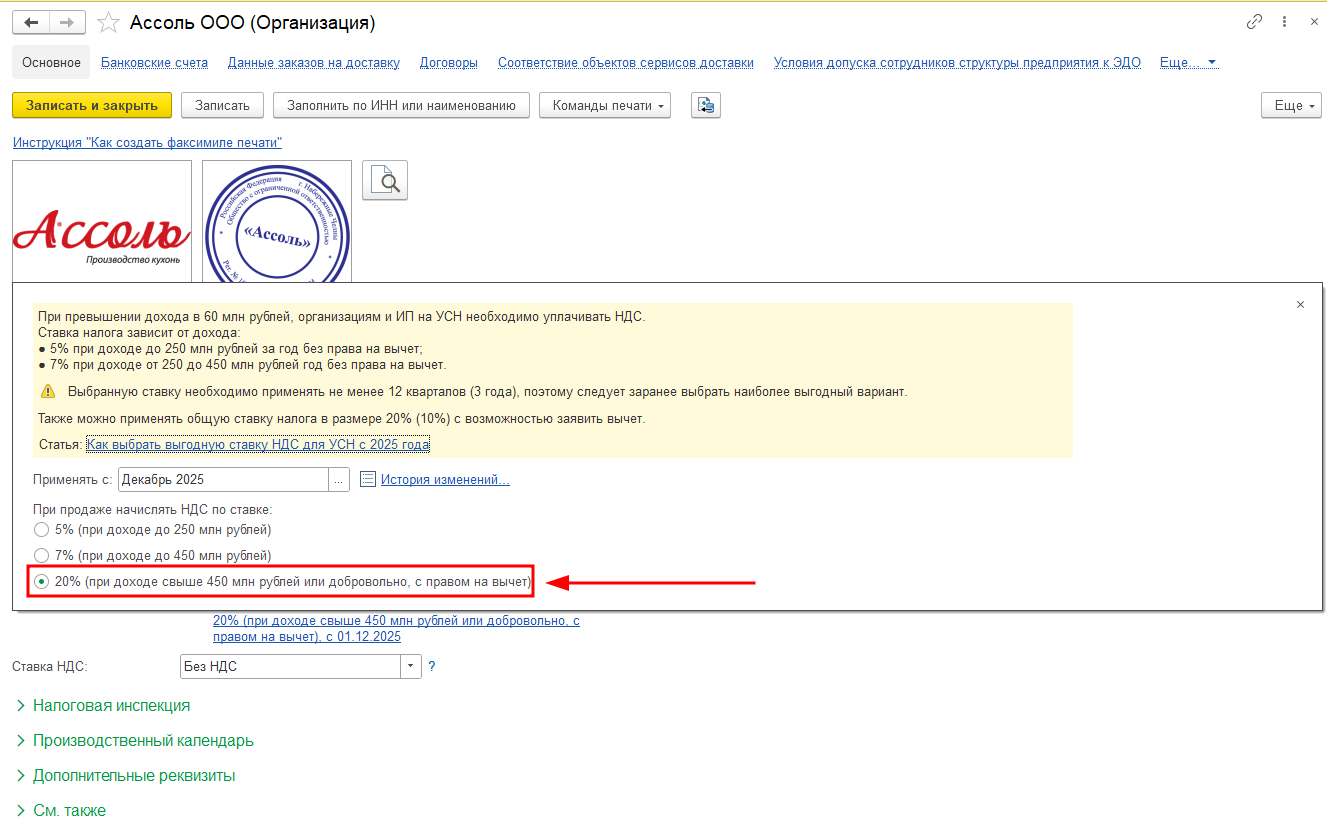This screenshot has height=828, width=1327.
Task: Click the blue question mark help icon
Action: pos(432,666)
